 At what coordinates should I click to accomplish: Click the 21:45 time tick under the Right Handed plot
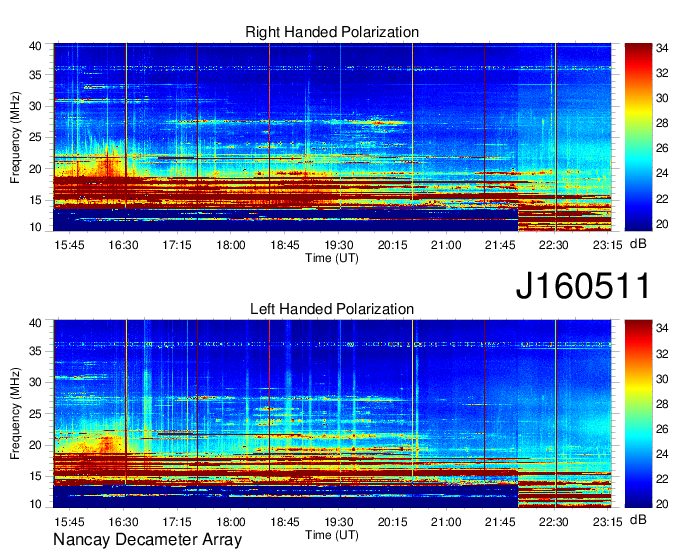500,245
